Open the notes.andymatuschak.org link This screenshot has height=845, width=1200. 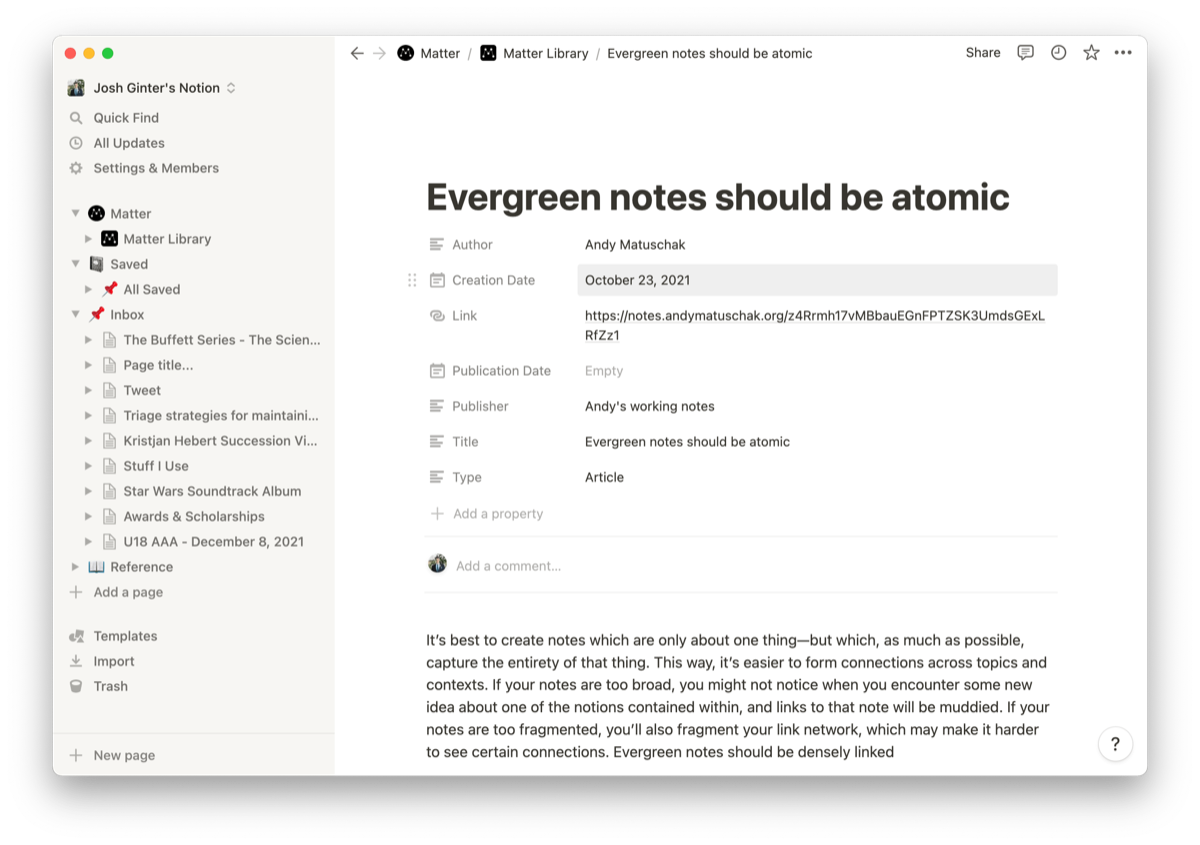[815, 326]
